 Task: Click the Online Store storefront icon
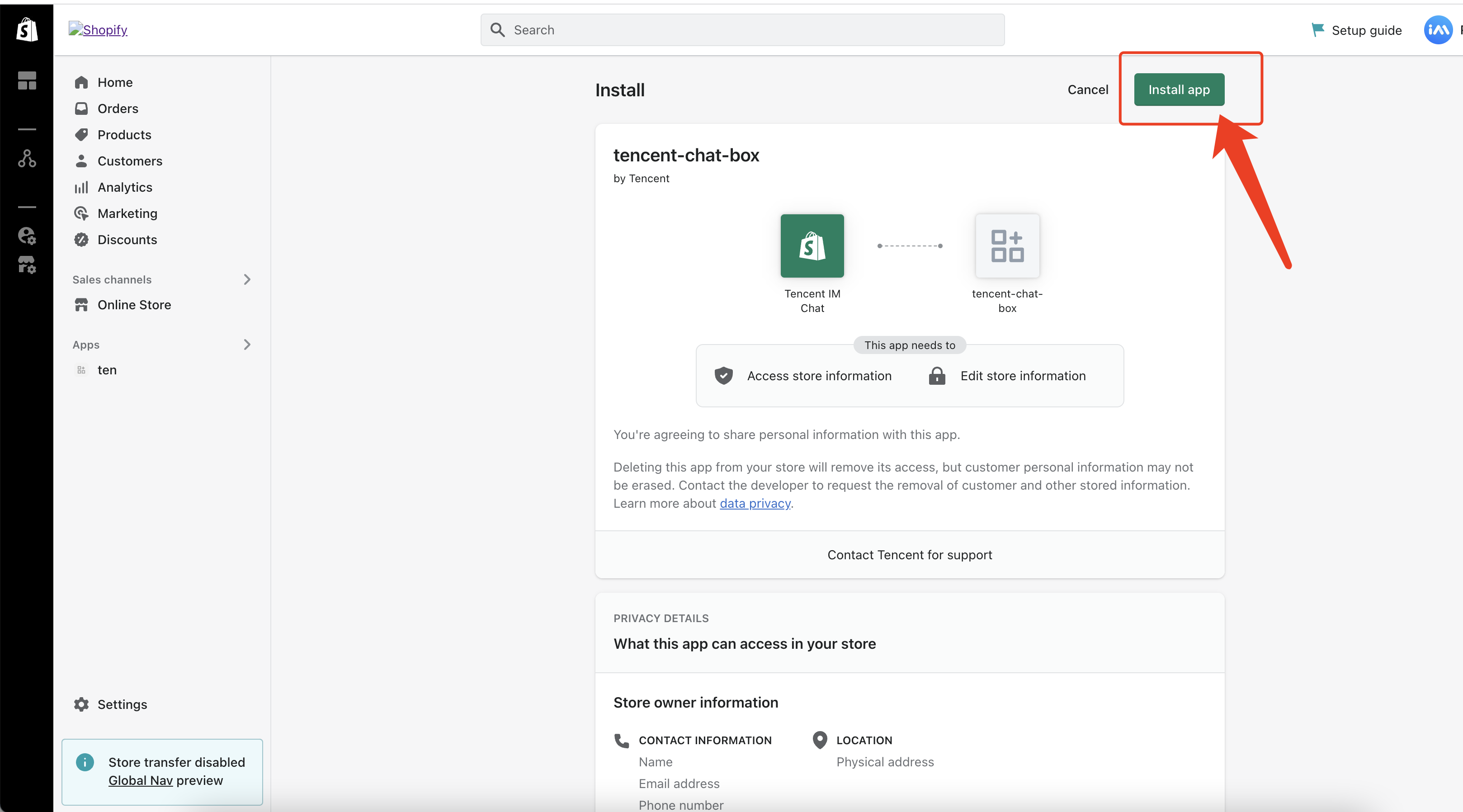click(x=81, y=305)
